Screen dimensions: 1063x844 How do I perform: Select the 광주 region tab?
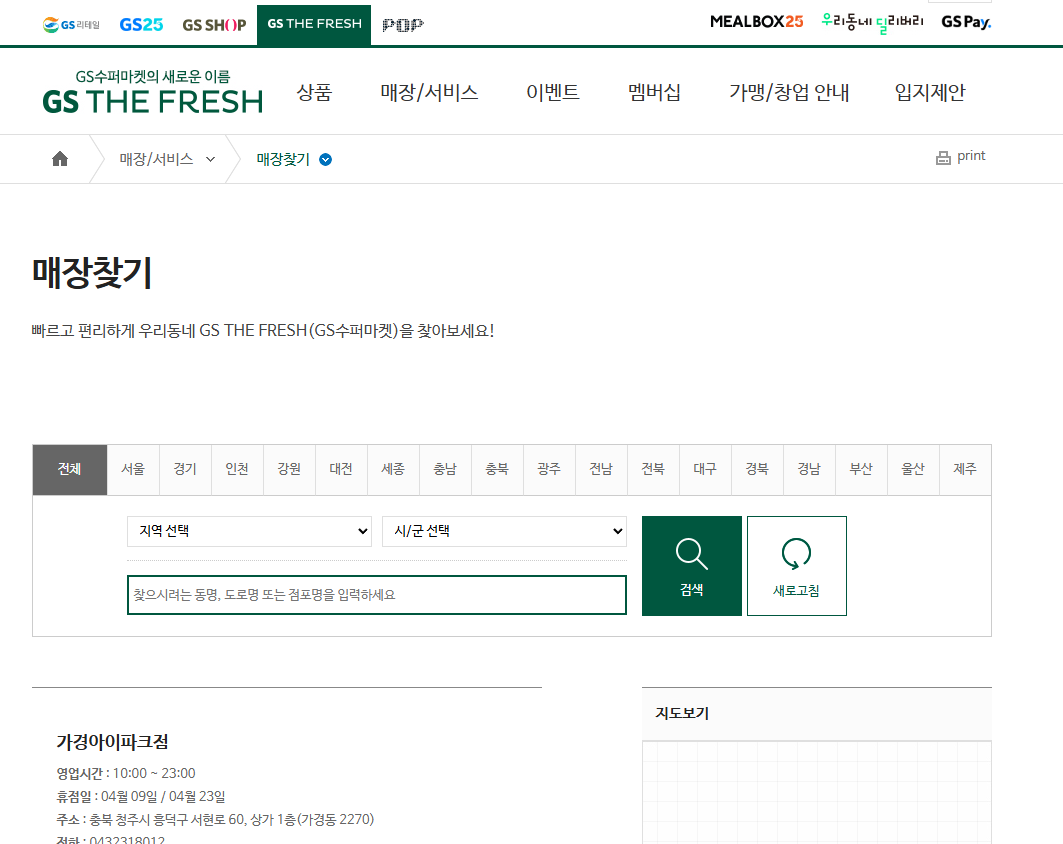point(549,469)
